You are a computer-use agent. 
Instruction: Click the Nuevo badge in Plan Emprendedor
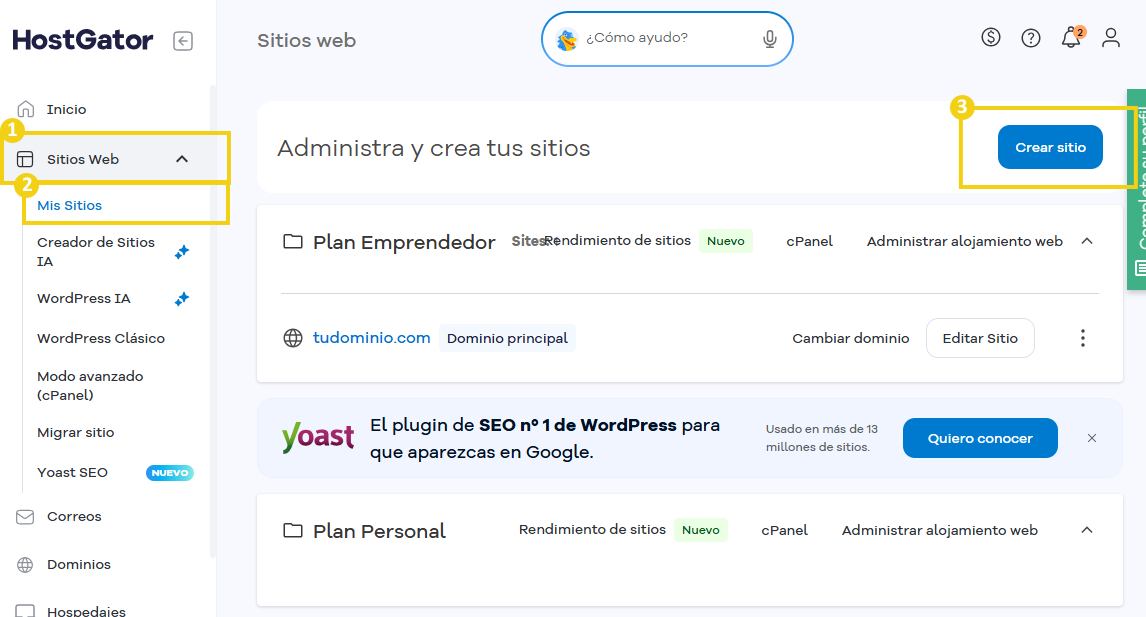(x=725, y=241)
